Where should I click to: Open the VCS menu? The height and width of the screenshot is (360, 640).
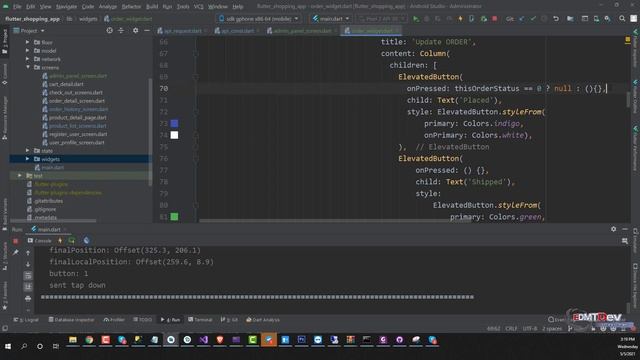click(x=198, y=7)
